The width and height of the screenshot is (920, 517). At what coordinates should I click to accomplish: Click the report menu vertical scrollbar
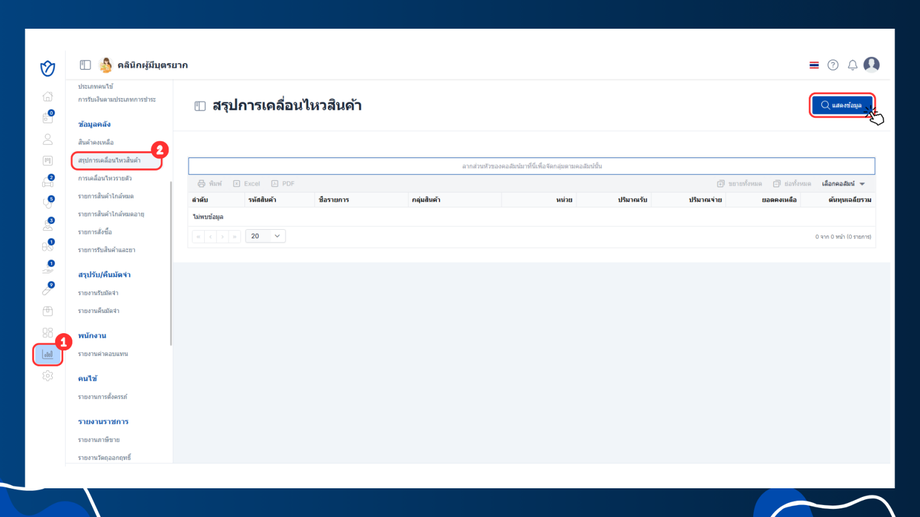coord(171,263)
